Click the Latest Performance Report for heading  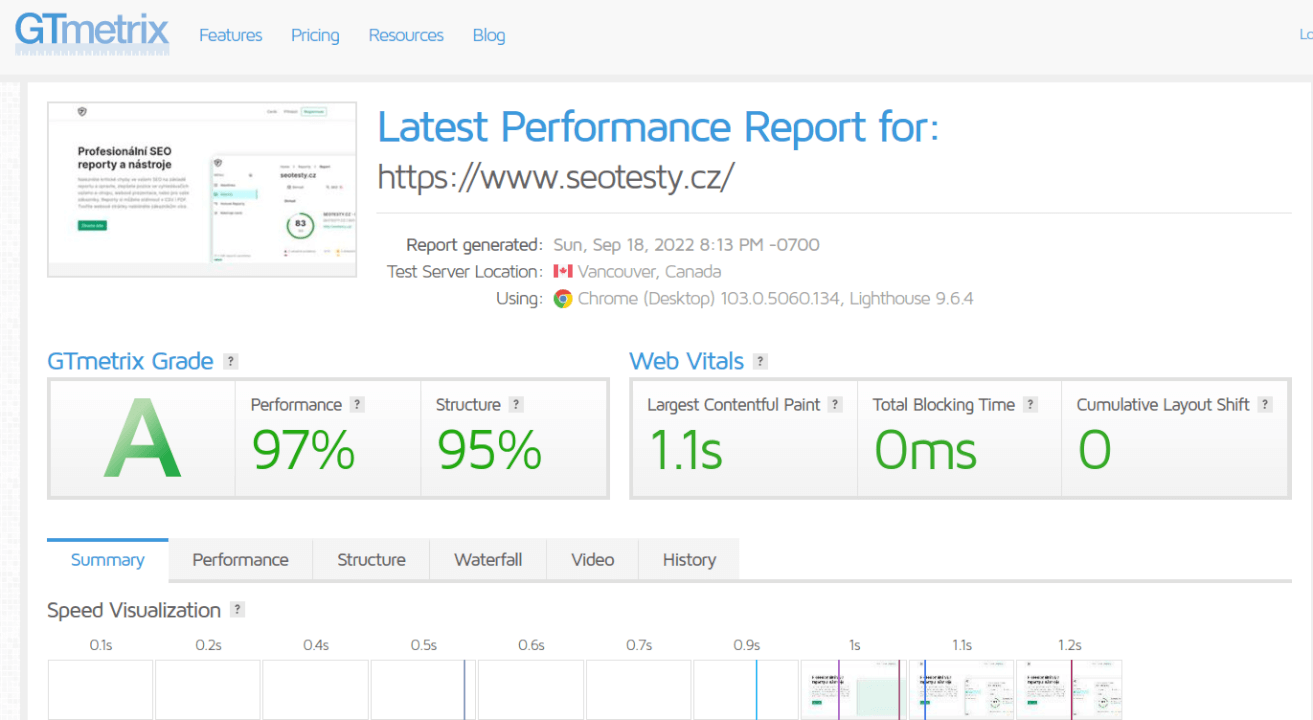click(658, 128)
